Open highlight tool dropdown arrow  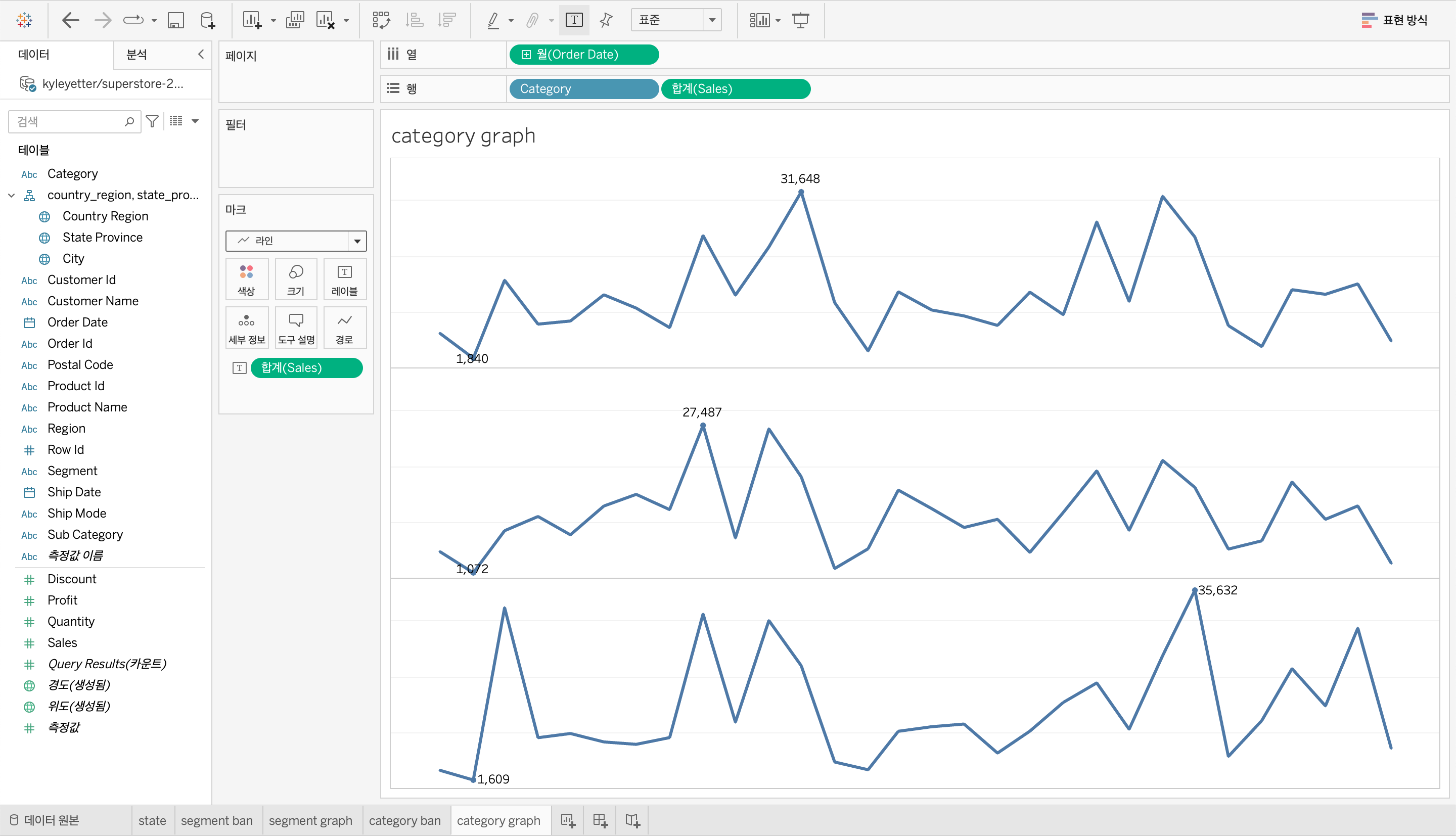tap(511, 21)
